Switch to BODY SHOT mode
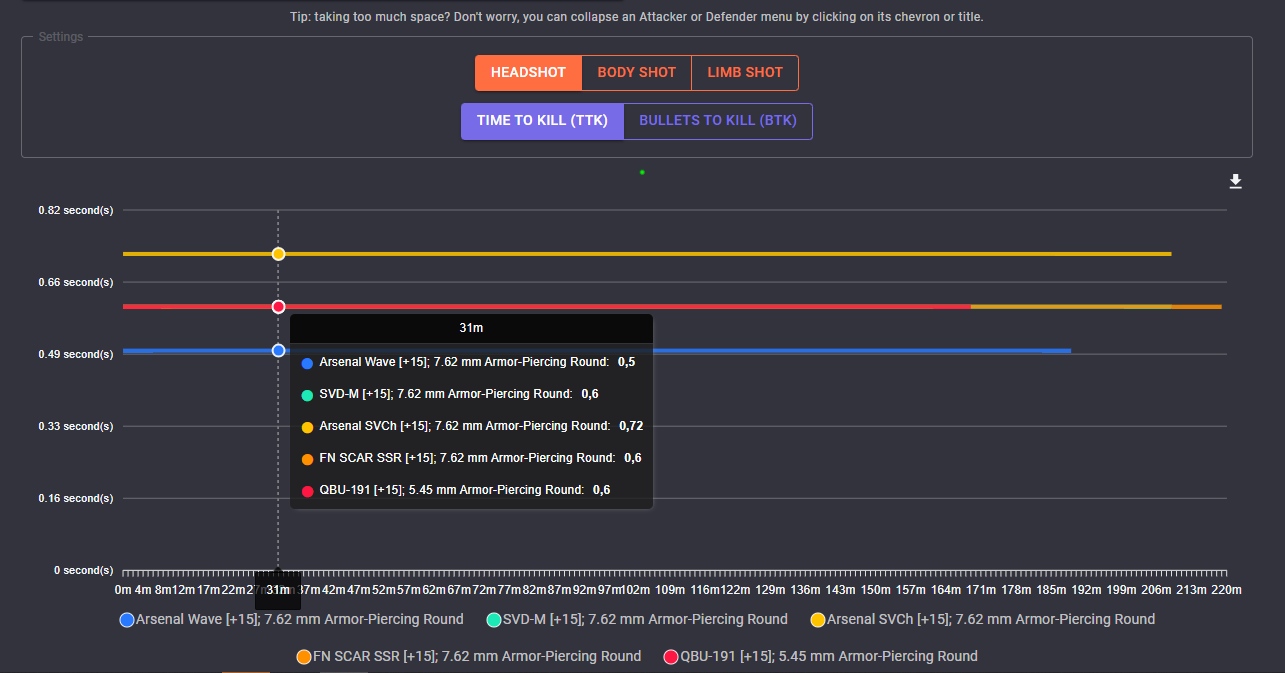The width and height of the screenshot is (1285, 673). coord(637,73)
